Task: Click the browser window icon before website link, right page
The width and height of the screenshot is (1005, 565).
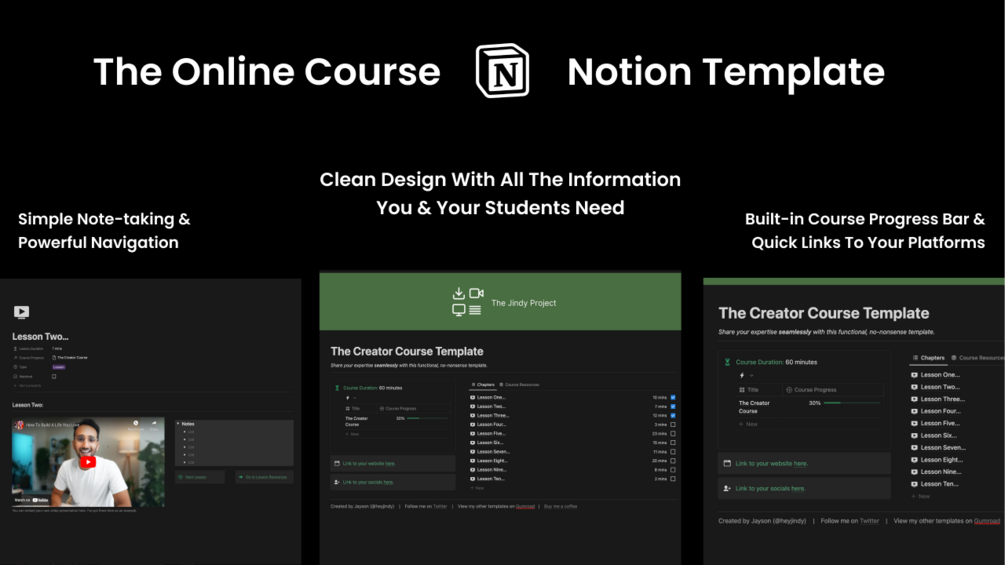Action: [x=727, y=463]
